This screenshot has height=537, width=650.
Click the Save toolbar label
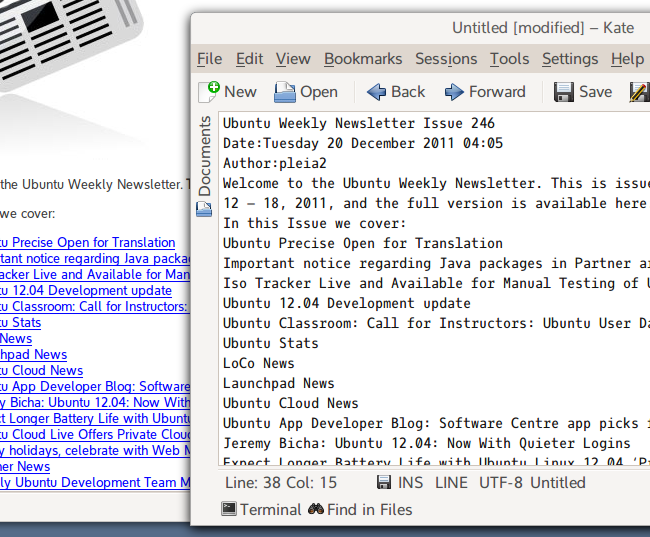click(595, 92)
